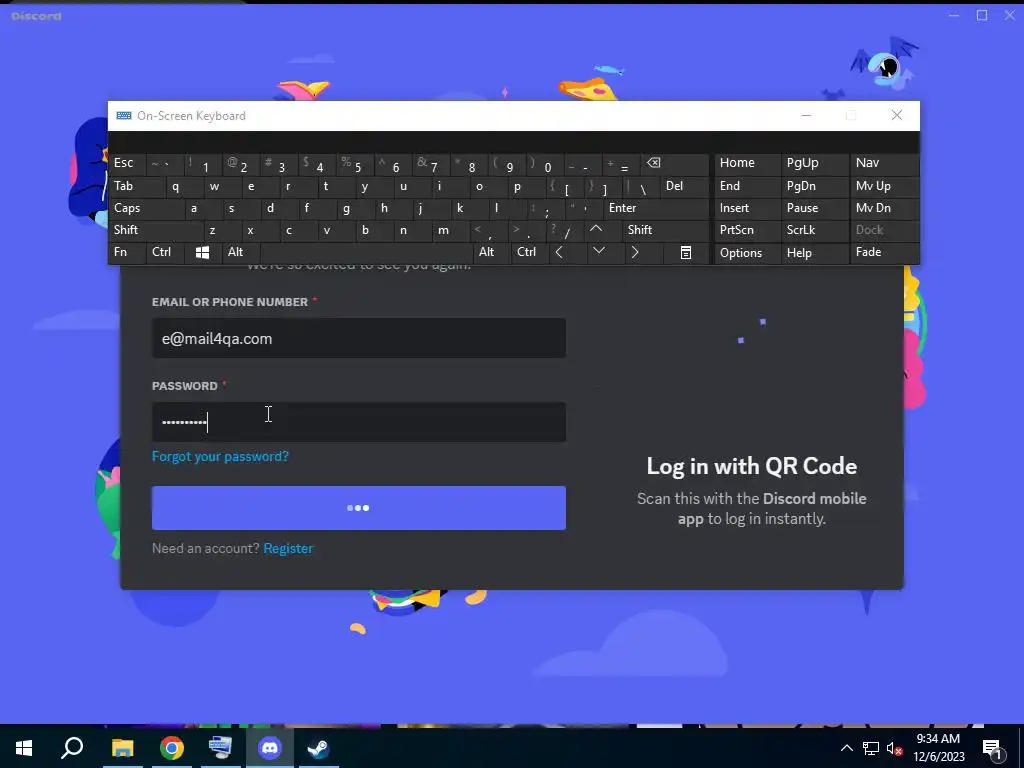Toggle the right Alt key
Image resolution: width=1024 pixels, height=768 pixels.
tap(492, 252)
